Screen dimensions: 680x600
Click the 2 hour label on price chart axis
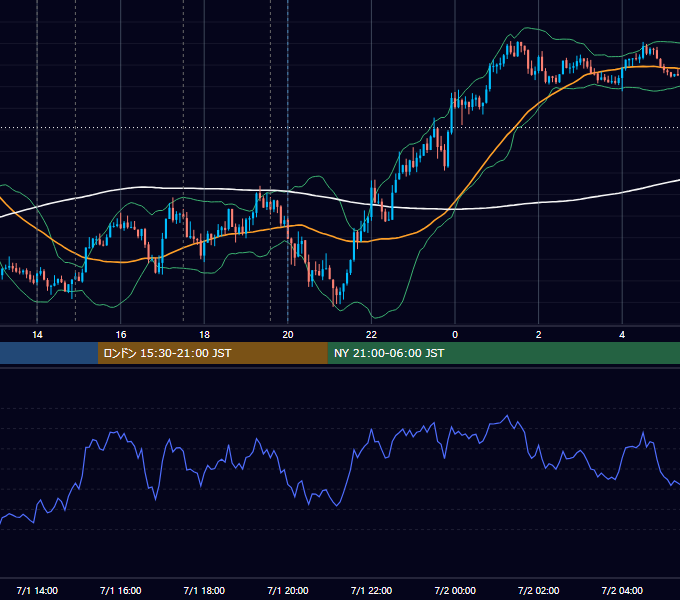pos(539,335)
